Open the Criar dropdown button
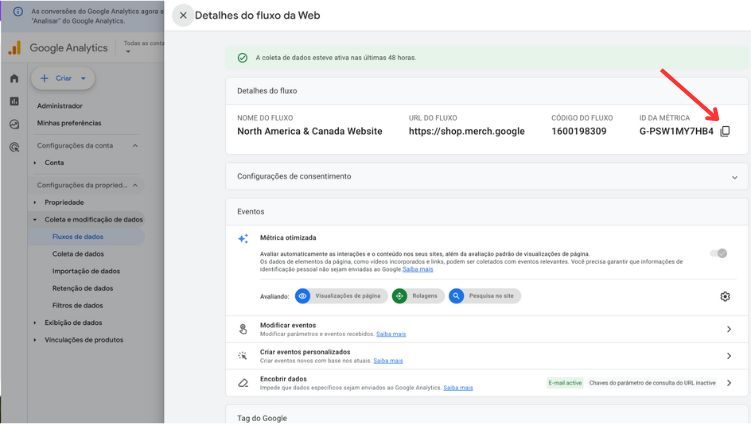 pyautogui.click(x=63, y=78)
